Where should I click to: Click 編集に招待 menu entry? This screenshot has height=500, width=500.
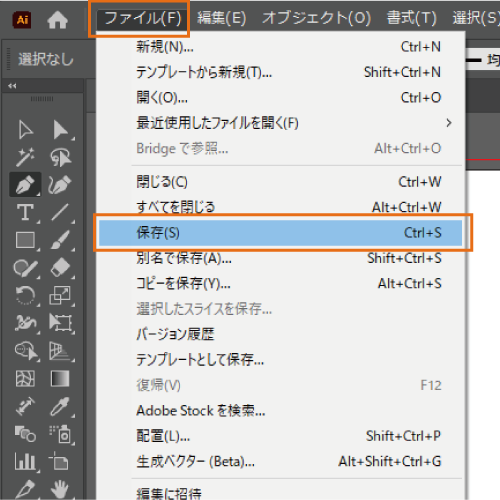point(280,493)
